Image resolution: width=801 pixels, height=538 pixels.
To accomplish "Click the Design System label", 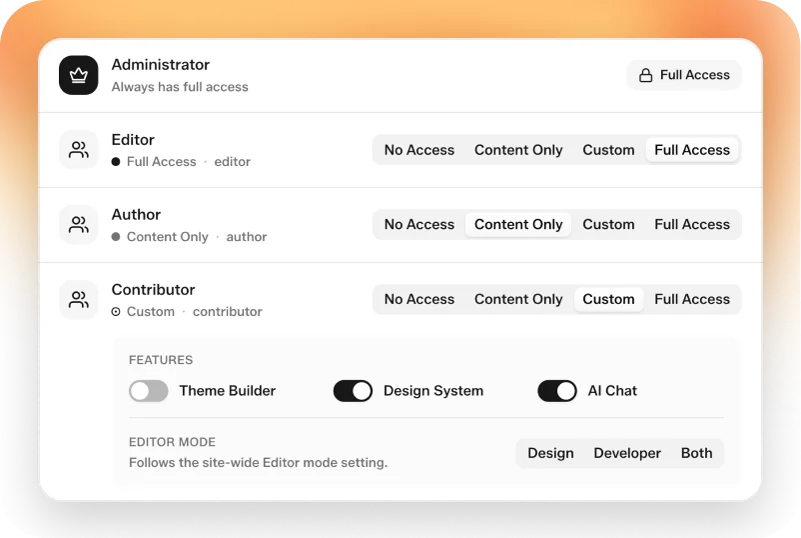I will 433,391.
